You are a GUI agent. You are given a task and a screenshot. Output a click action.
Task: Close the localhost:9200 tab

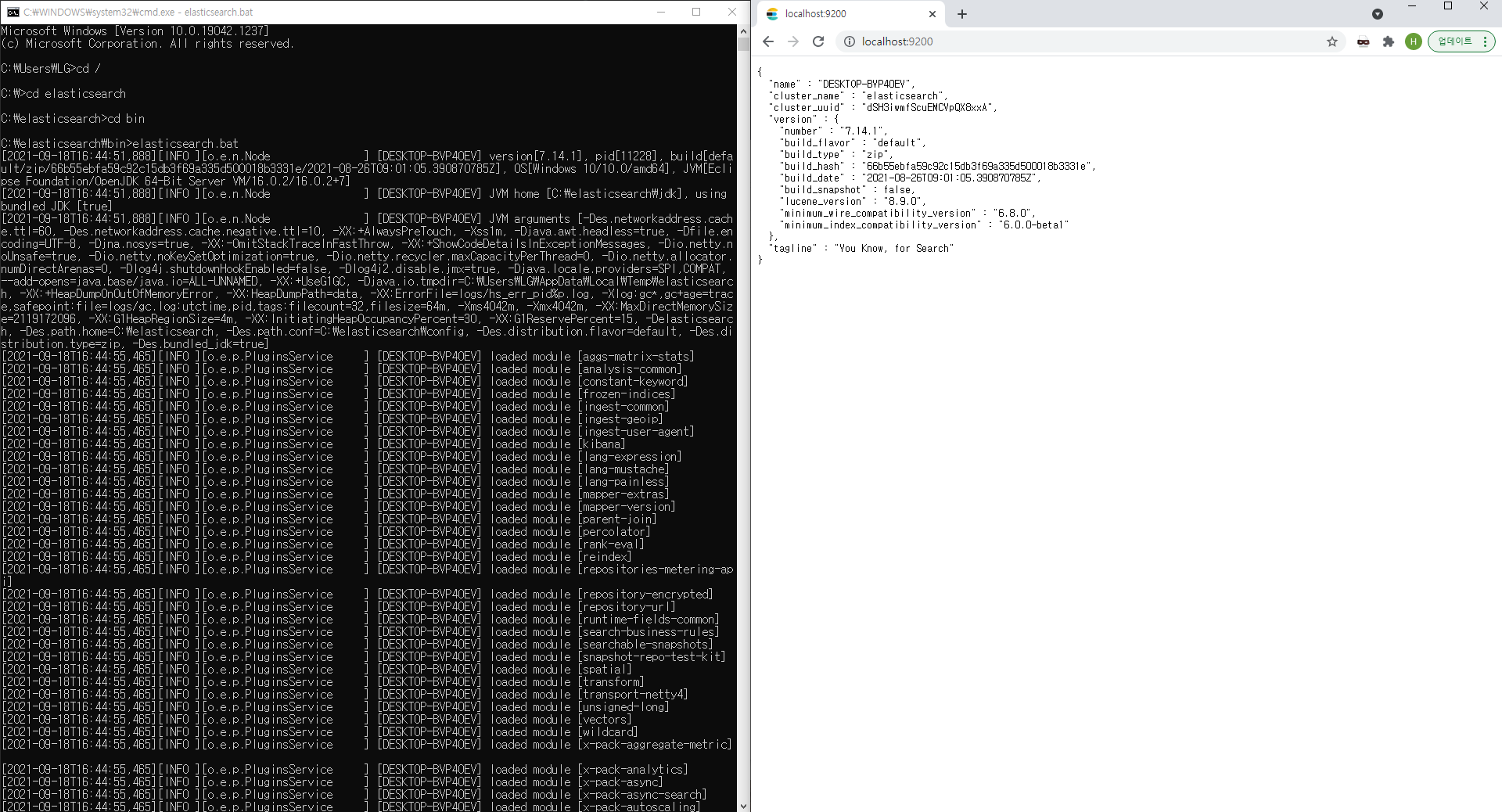tap(932, 14)
